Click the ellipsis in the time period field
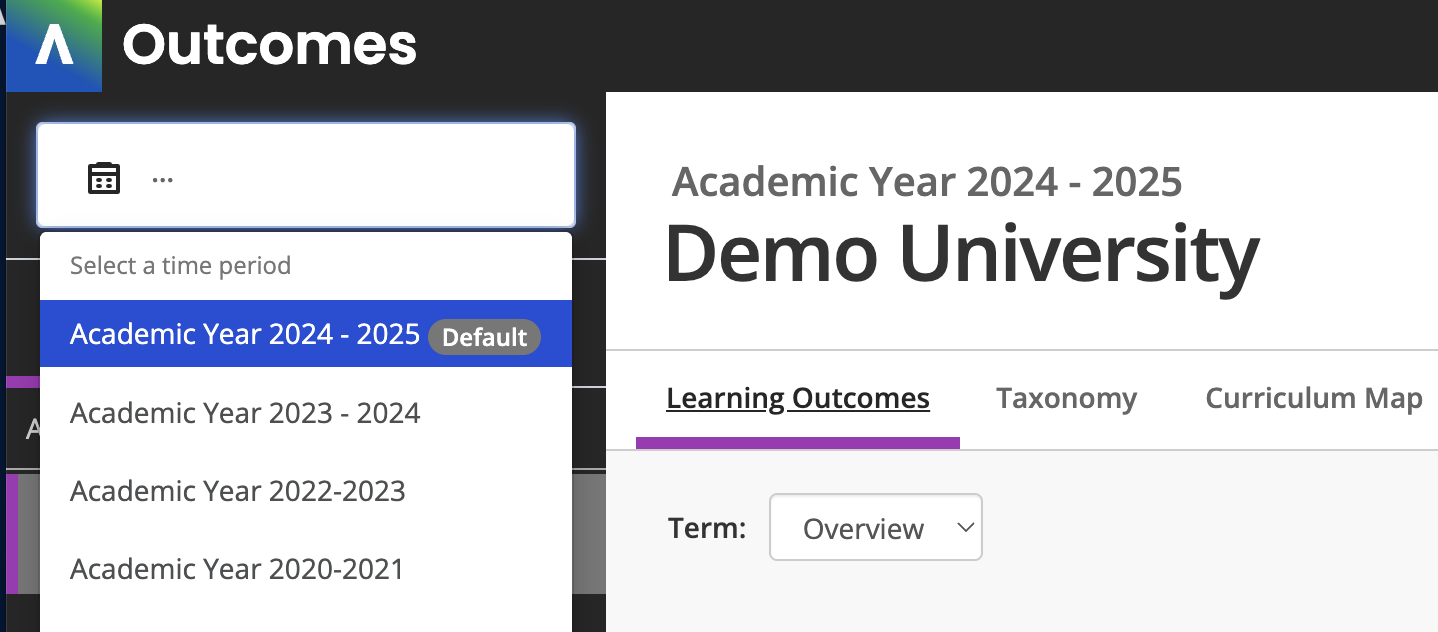This screenshot has height=632, width=1438. click(162, 180)
